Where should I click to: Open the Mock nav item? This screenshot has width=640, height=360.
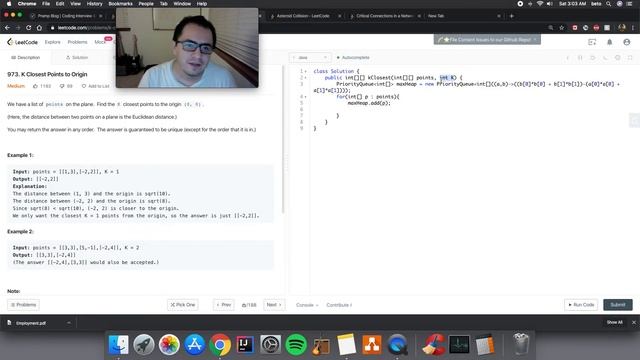tap(100, 42)
